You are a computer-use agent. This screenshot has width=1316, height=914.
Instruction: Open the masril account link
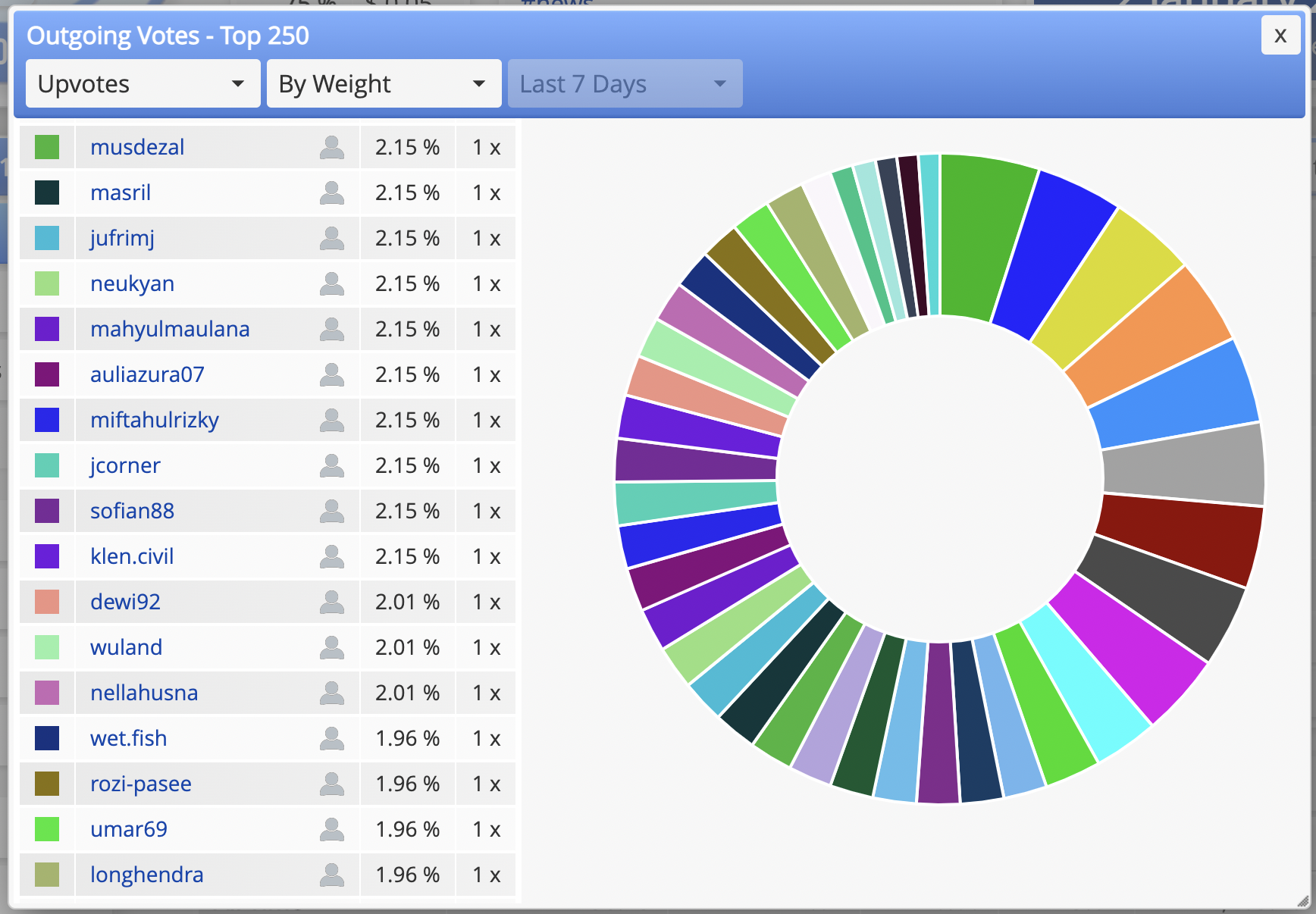click(121, 193)
